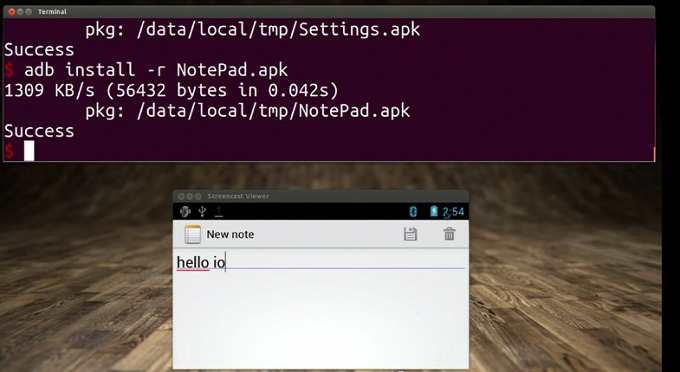Click the note text field containing hello io
This screenshot has height=372, width=680.
pyautogui.click(x=320, y=263)
